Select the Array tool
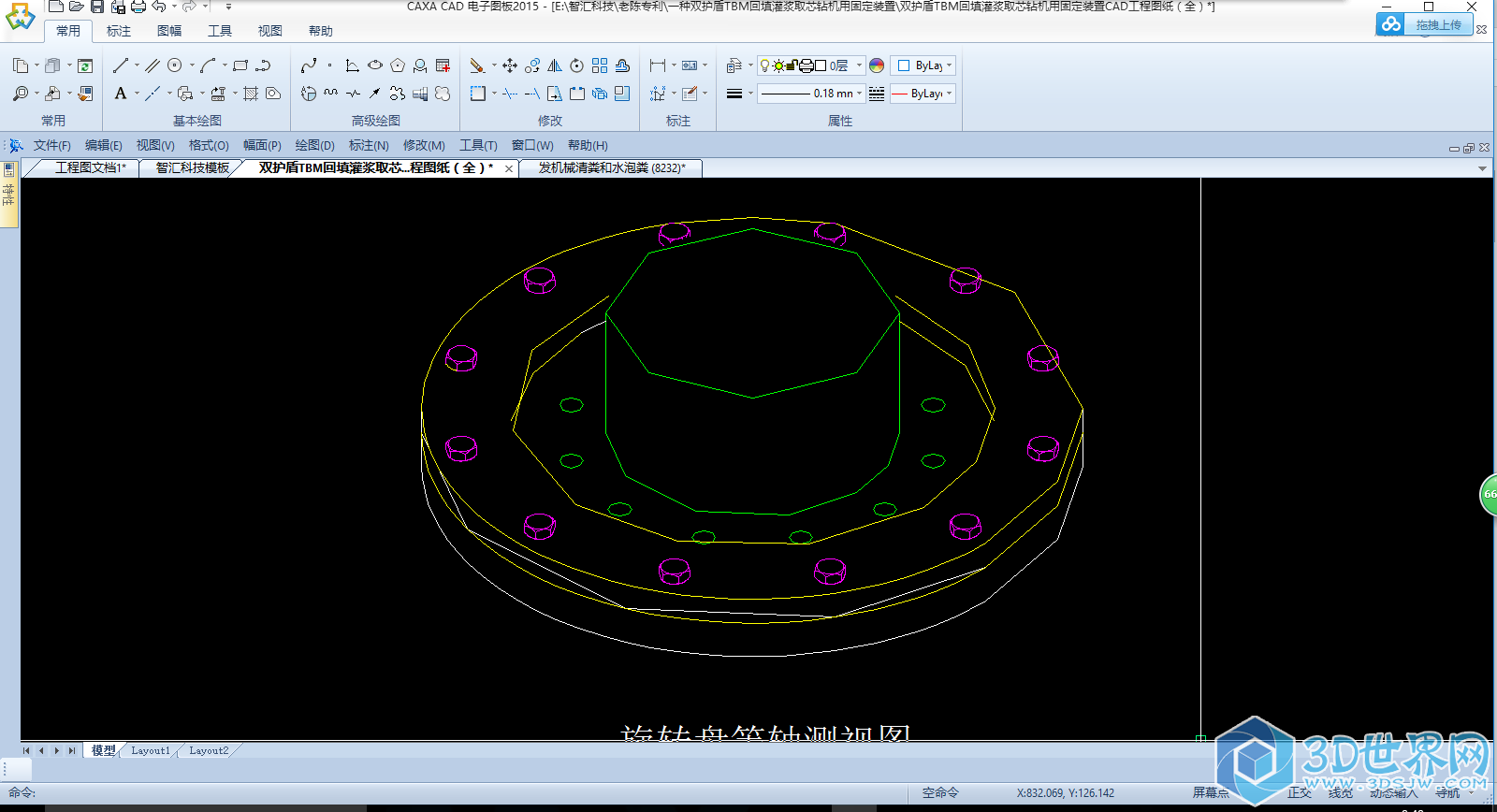 [x=600, y=65]
